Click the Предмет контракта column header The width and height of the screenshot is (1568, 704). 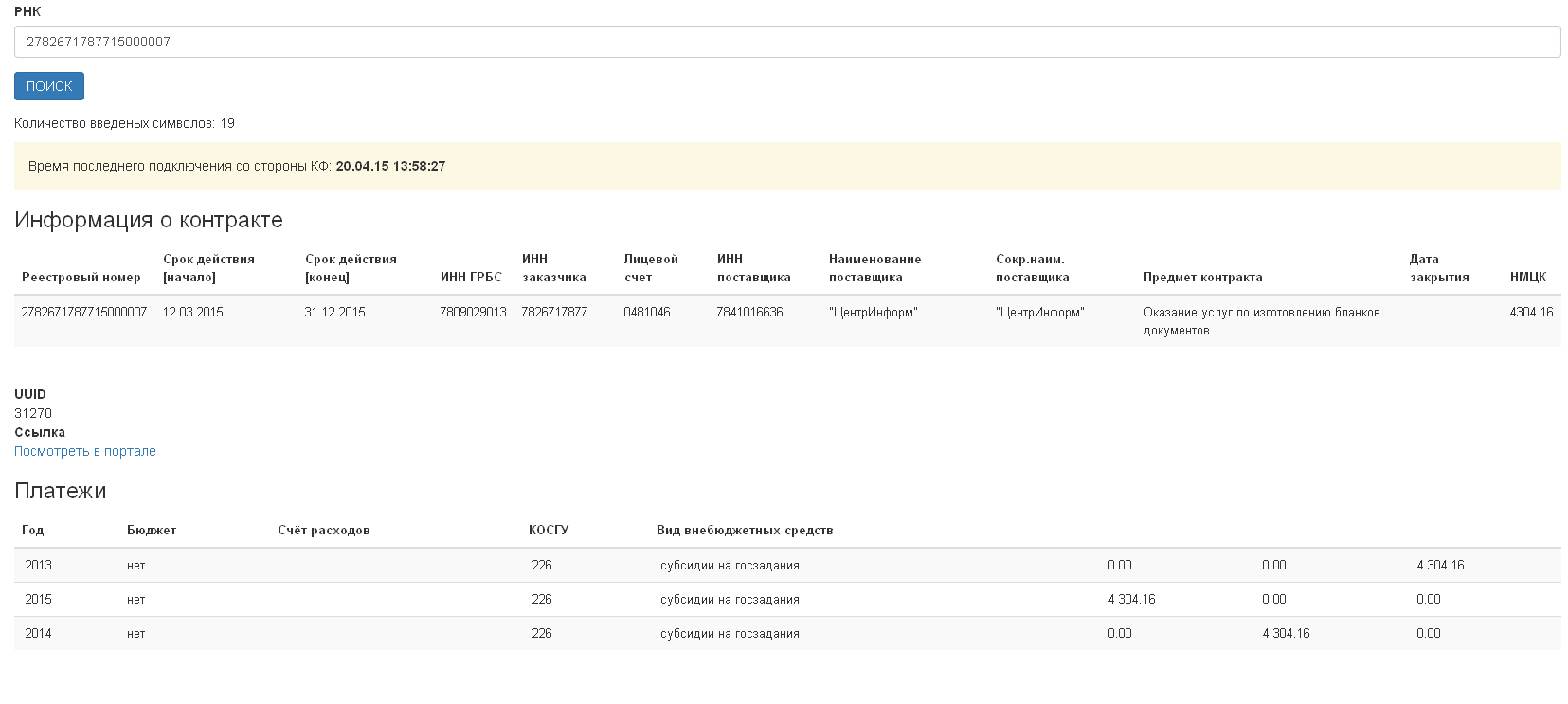pyautogui.click(x=1202, y=277)
